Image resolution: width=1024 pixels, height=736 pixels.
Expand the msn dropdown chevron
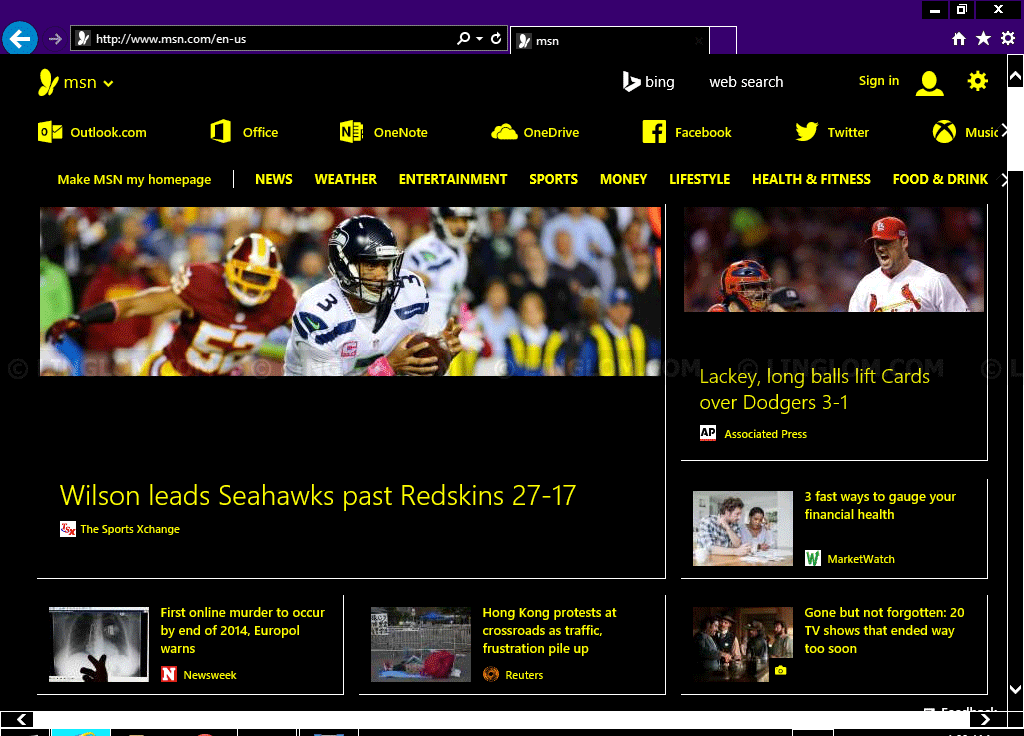[108, 84]
